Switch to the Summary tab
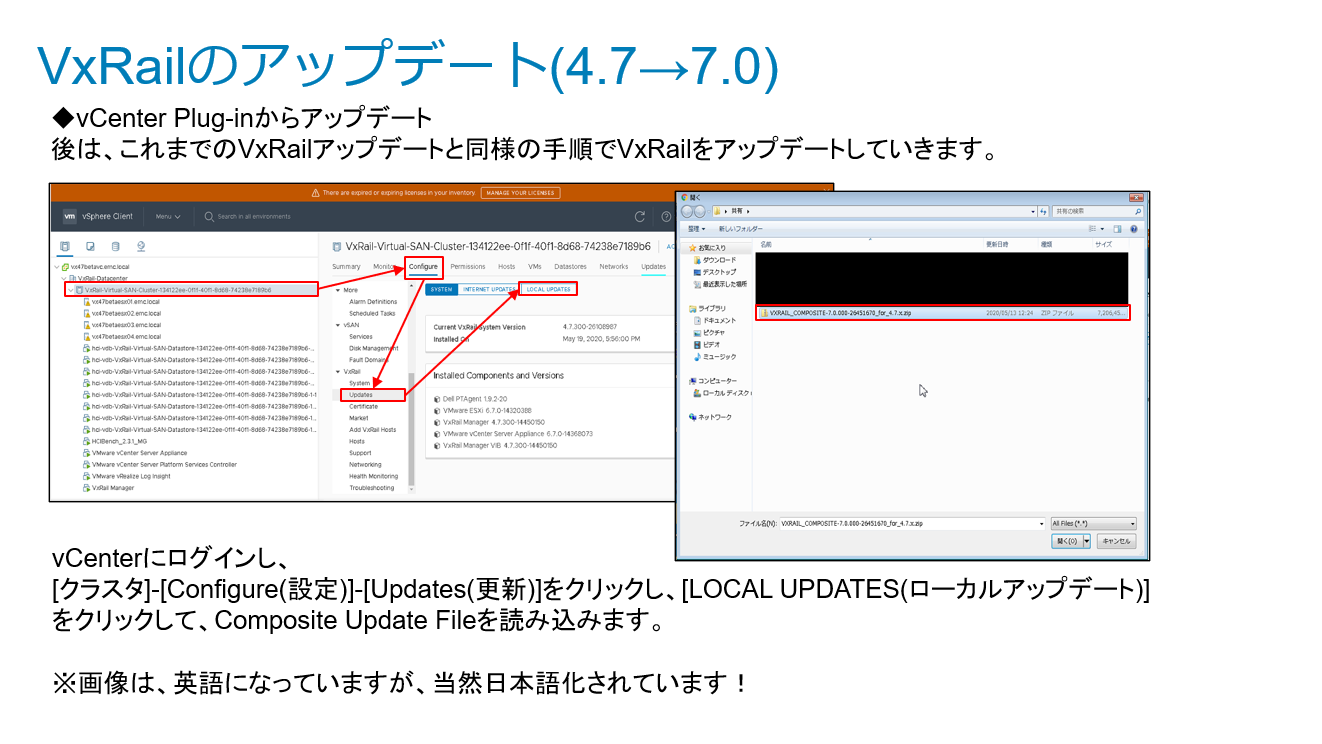The height and width of the screenshot is (744, 1322). tap(346, 267)
